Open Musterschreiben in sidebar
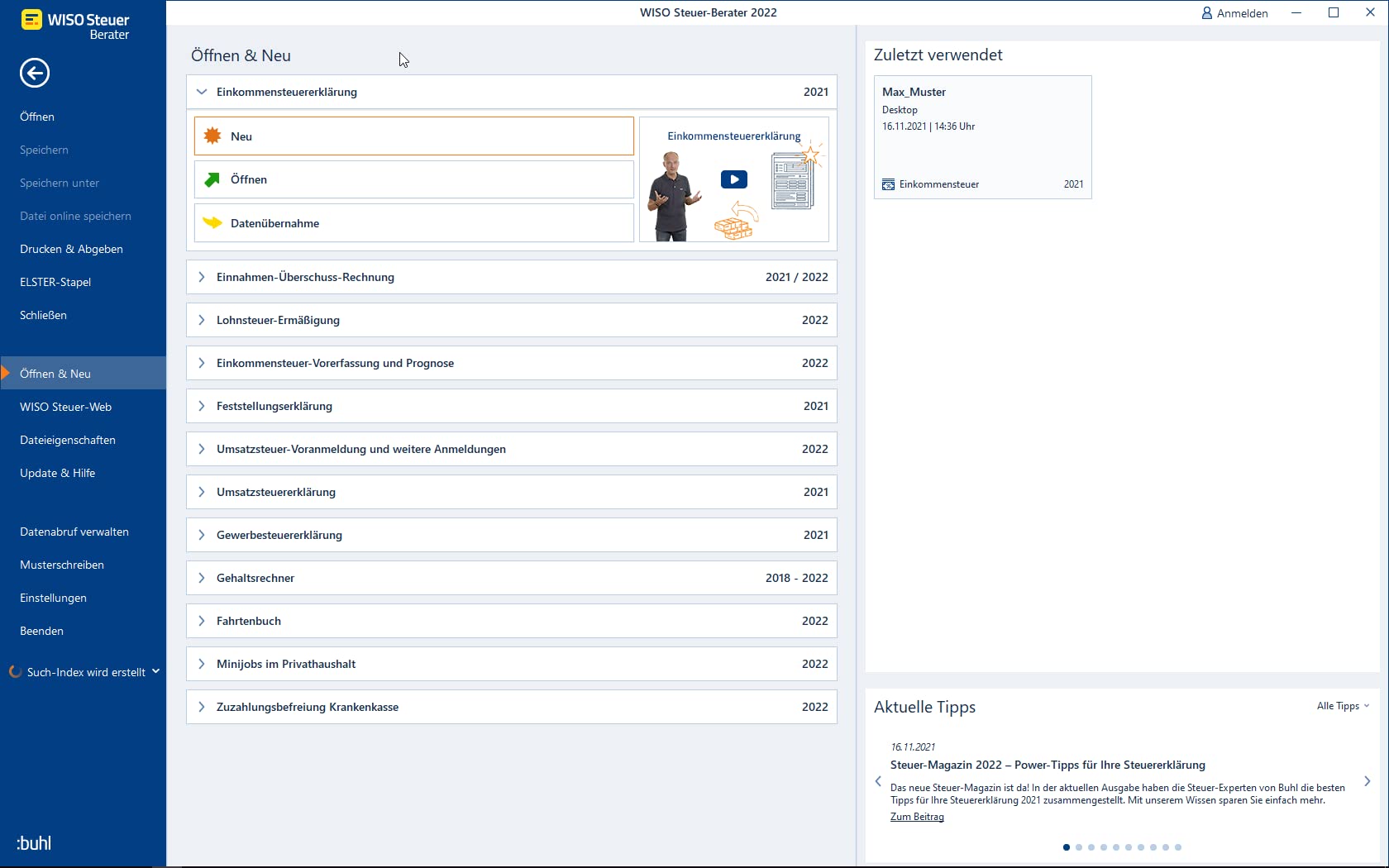Image resolution: width=1389 pixels, height=868 pixels. tap(62, 565)
